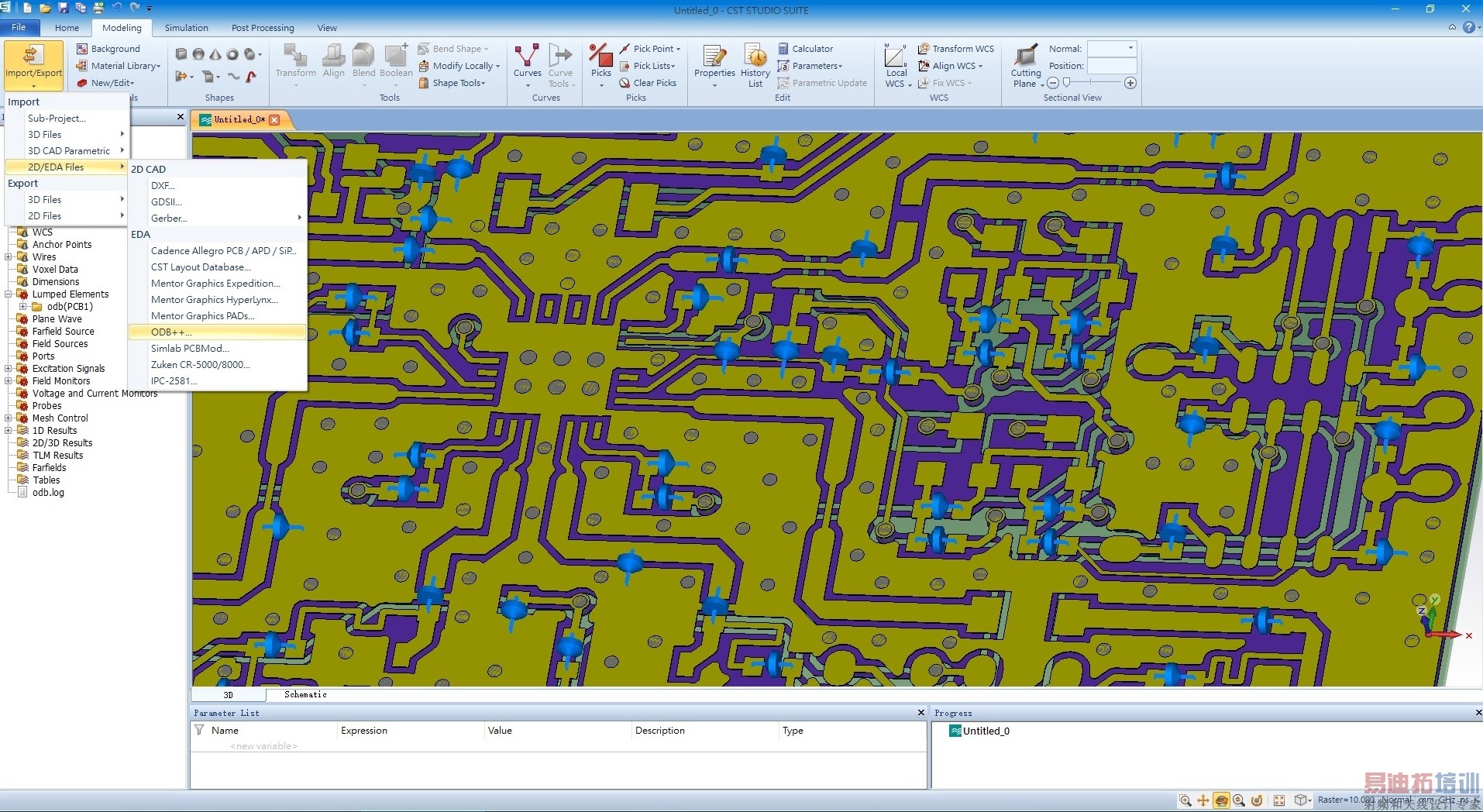Open the 3D Files import submenu
Image resolution: width=1483 pixels, height=812 pixels.
(x=67, y=135)
